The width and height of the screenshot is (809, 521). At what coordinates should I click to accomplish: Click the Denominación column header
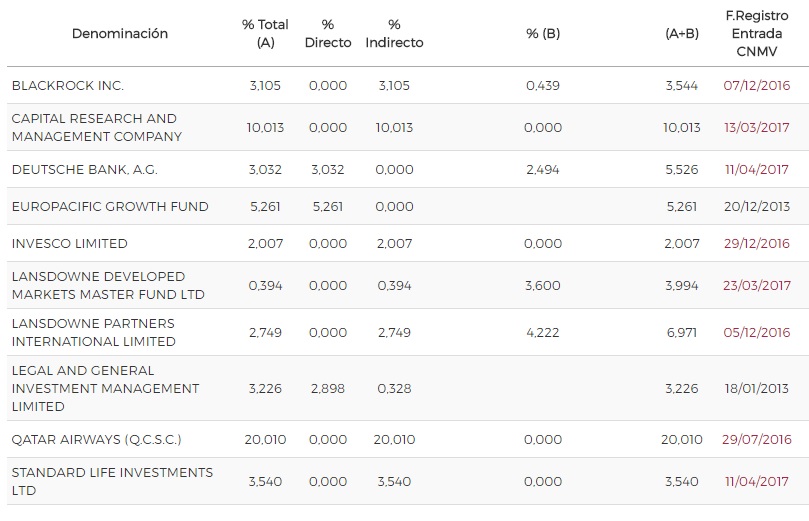(120, 34)
